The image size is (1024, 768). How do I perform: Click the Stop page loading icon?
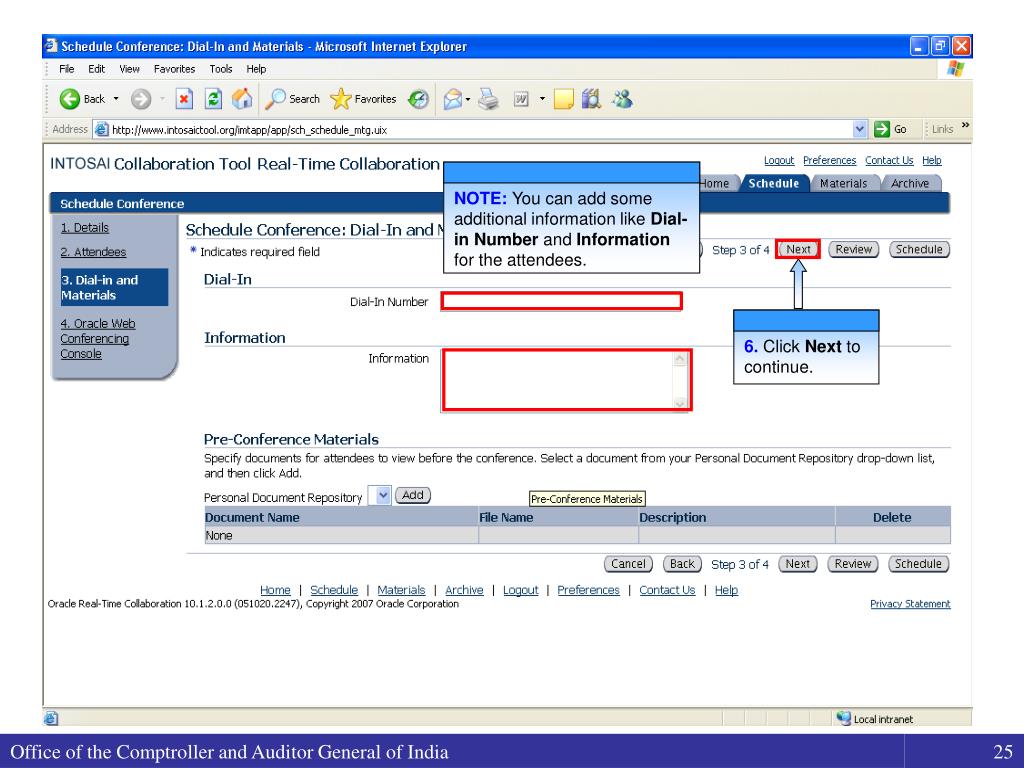tap(184, 99)
